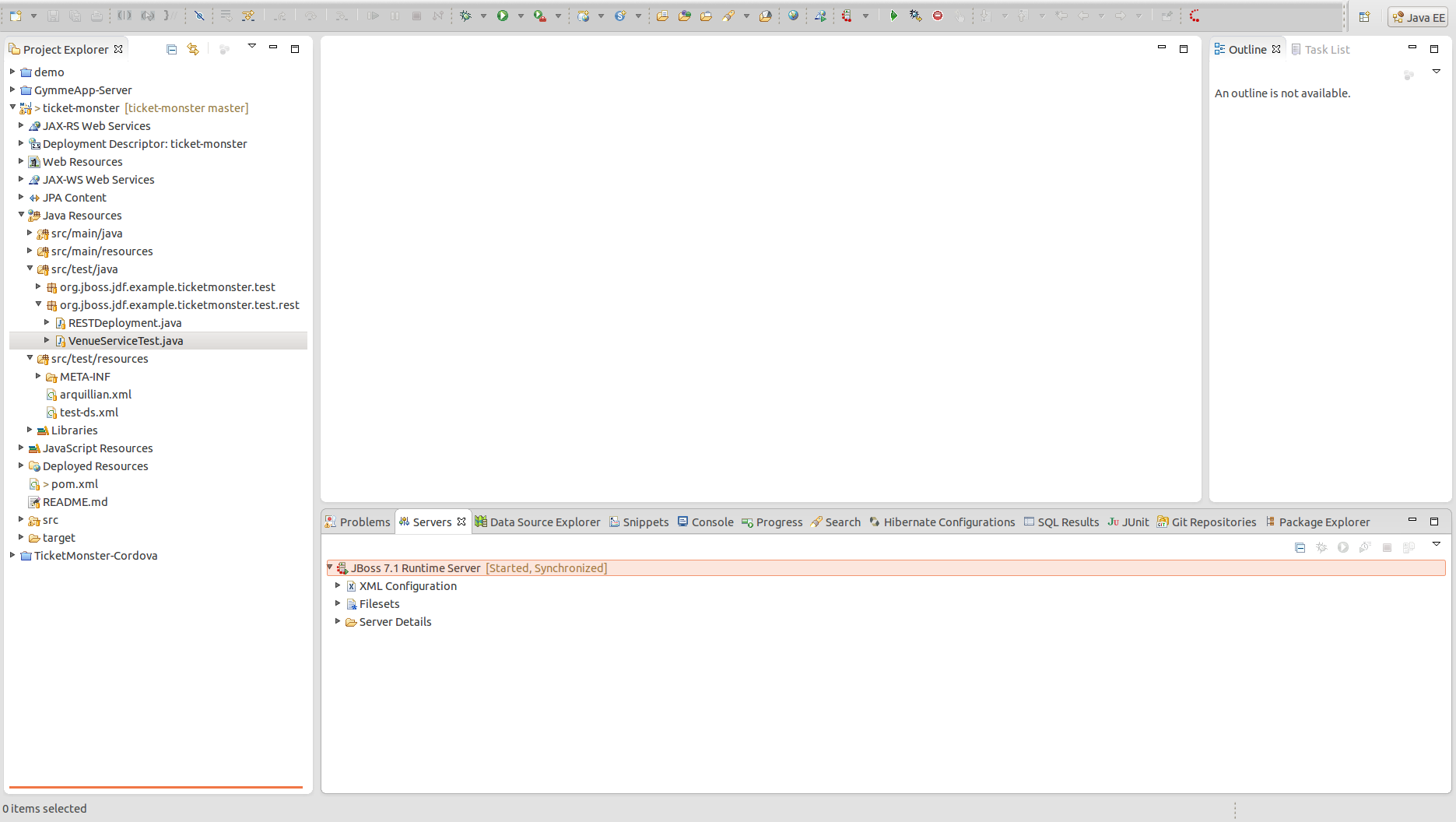
Task: Expand the Web Resources node
Action: pos(21,161)
